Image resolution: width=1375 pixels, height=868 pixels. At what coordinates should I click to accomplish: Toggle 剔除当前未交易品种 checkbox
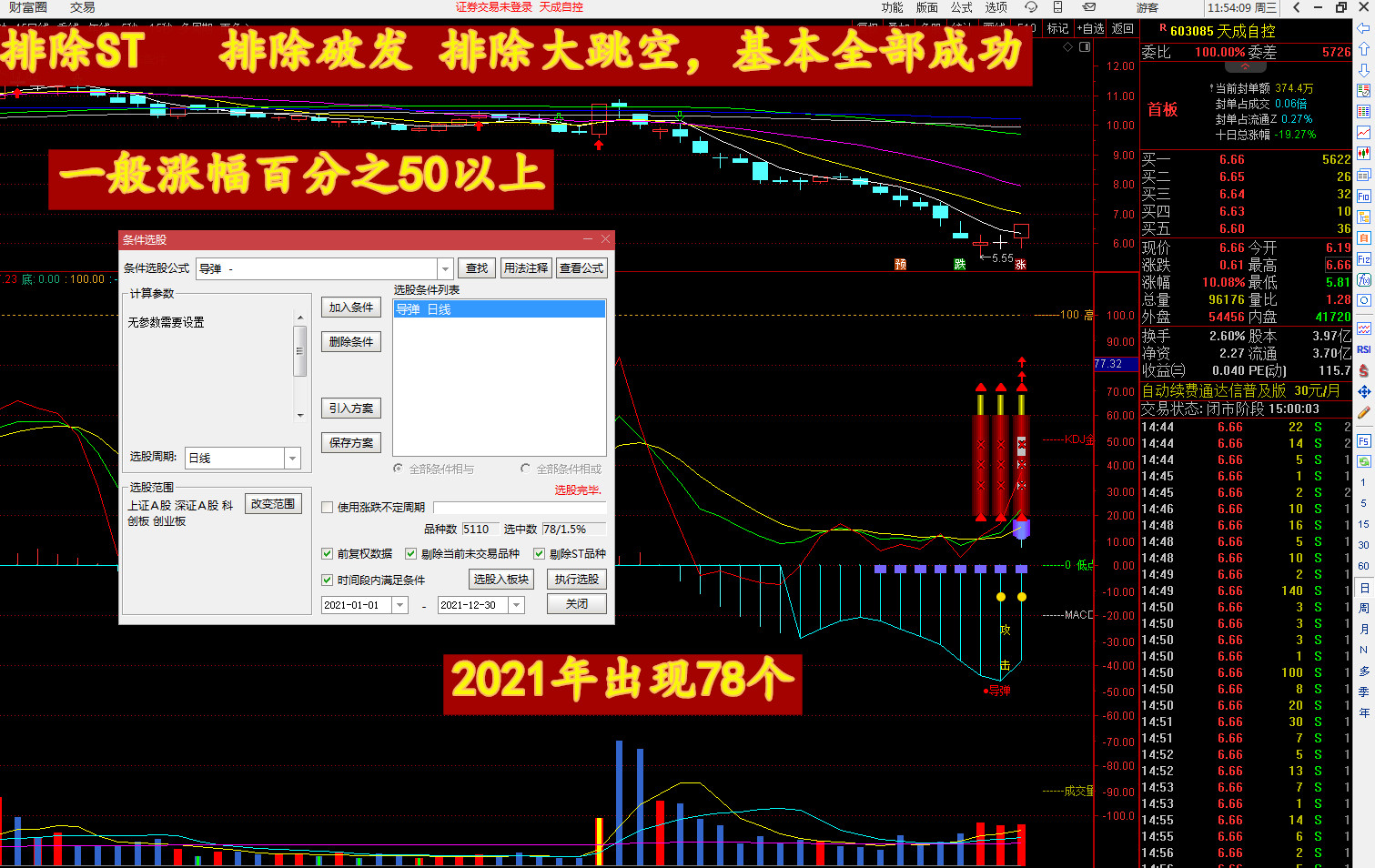411,553
